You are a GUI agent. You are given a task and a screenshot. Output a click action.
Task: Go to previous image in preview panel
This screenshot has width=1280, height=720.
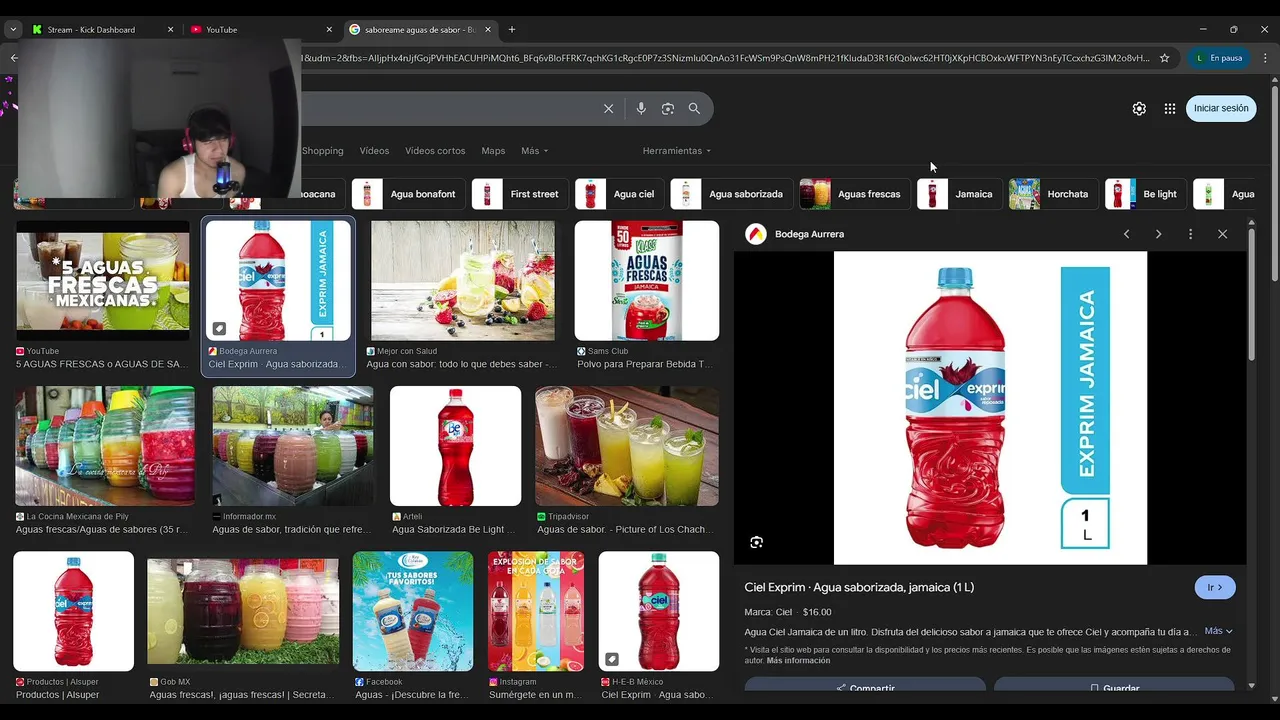coord(1126,234)
